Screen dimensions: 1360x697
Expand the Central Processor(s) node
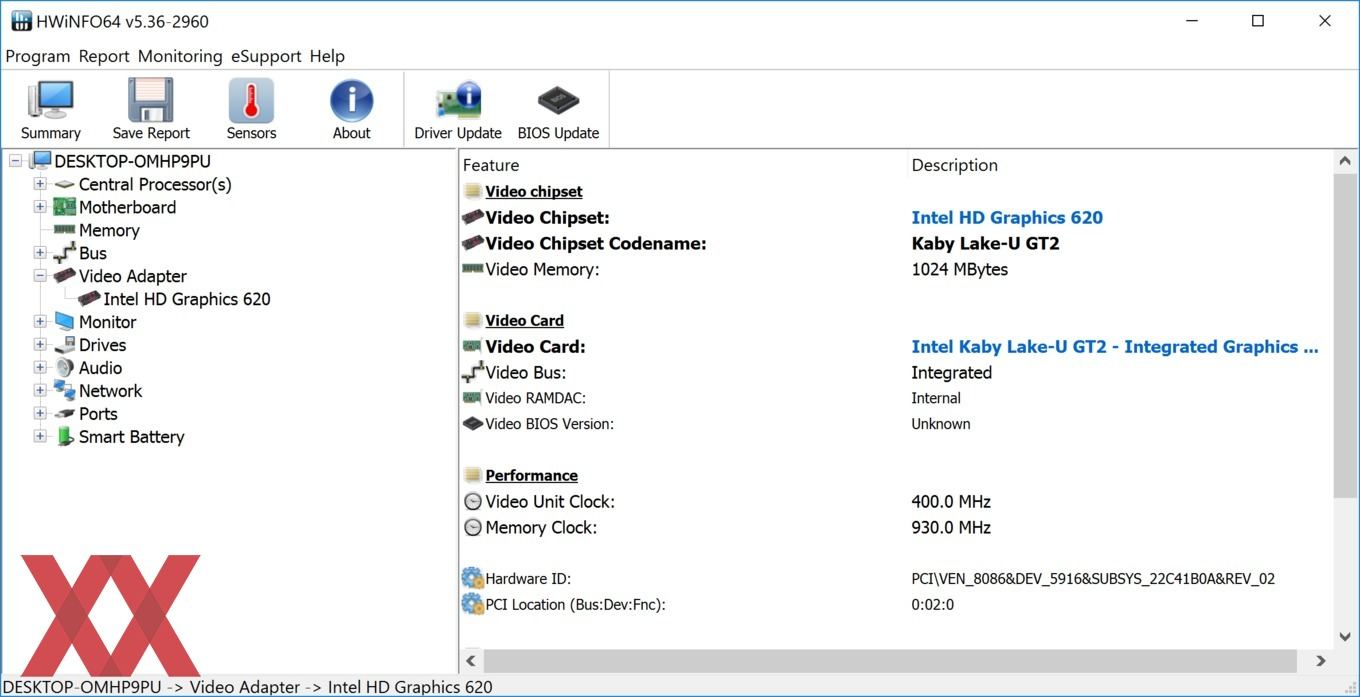click(x=40, y=184)
